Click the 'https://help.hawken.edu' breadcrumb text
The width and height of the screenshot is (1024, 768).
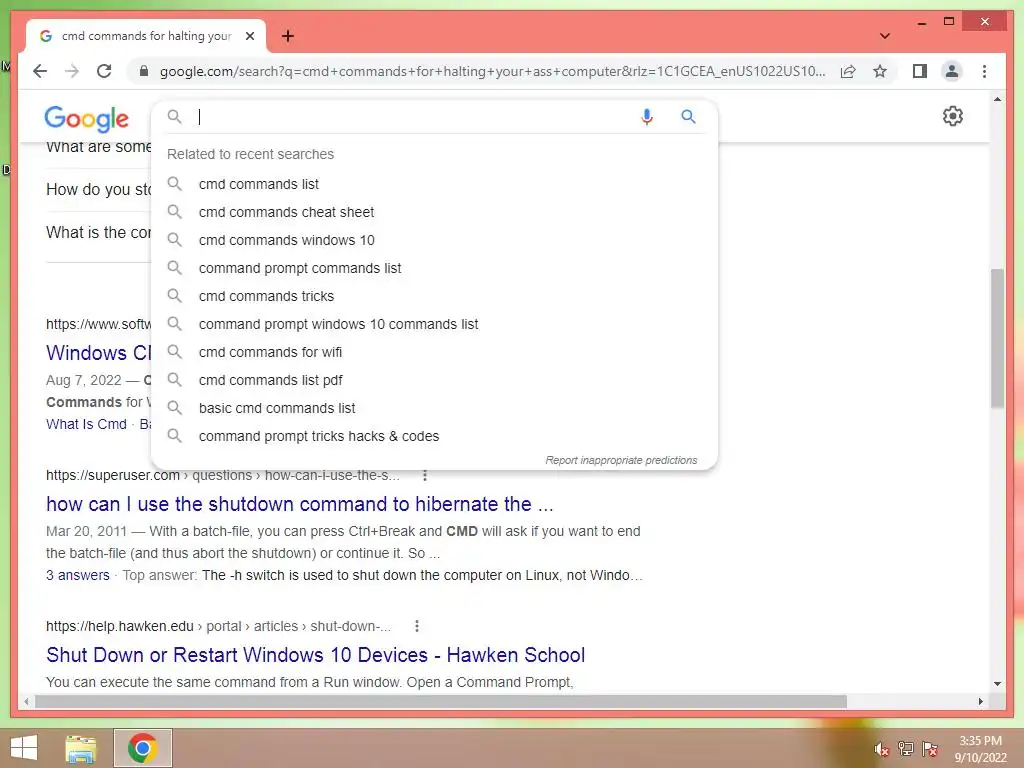point(120,626)
